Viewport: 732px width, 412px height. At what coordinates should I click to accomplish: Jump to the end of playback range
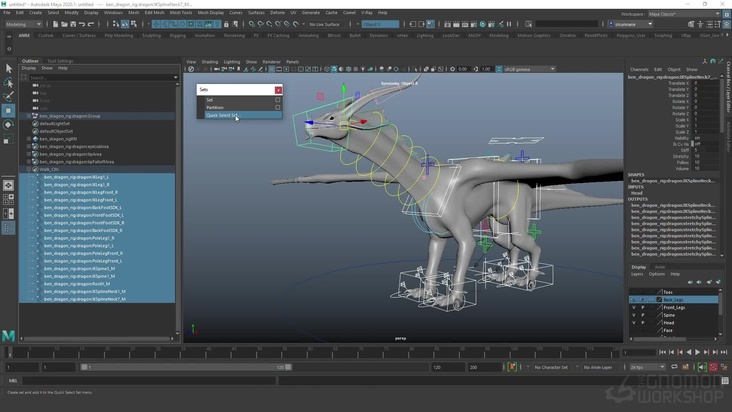point(724,352)
